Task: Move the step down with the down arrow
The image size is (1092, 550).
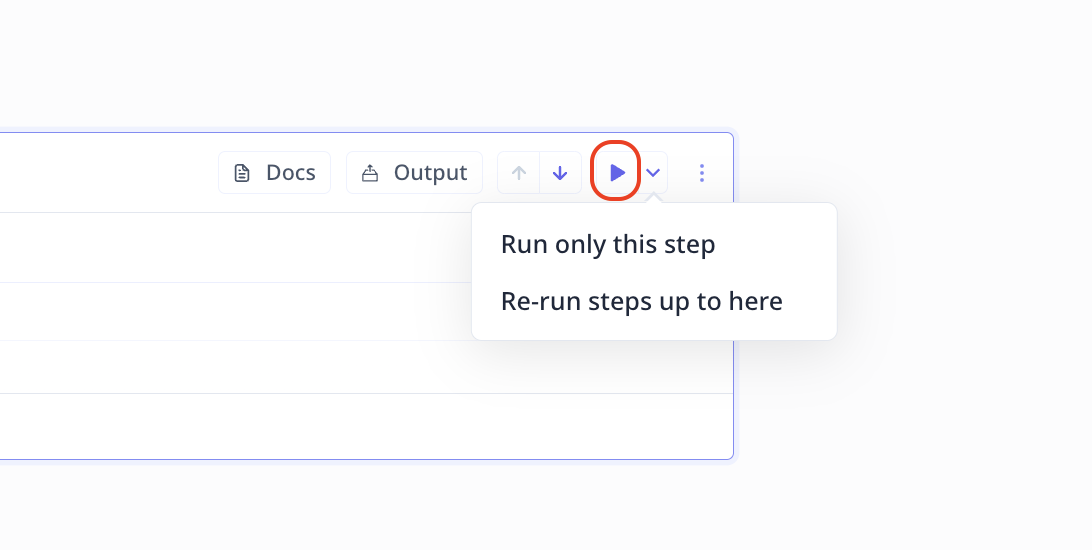Action: tap(560, 173)
